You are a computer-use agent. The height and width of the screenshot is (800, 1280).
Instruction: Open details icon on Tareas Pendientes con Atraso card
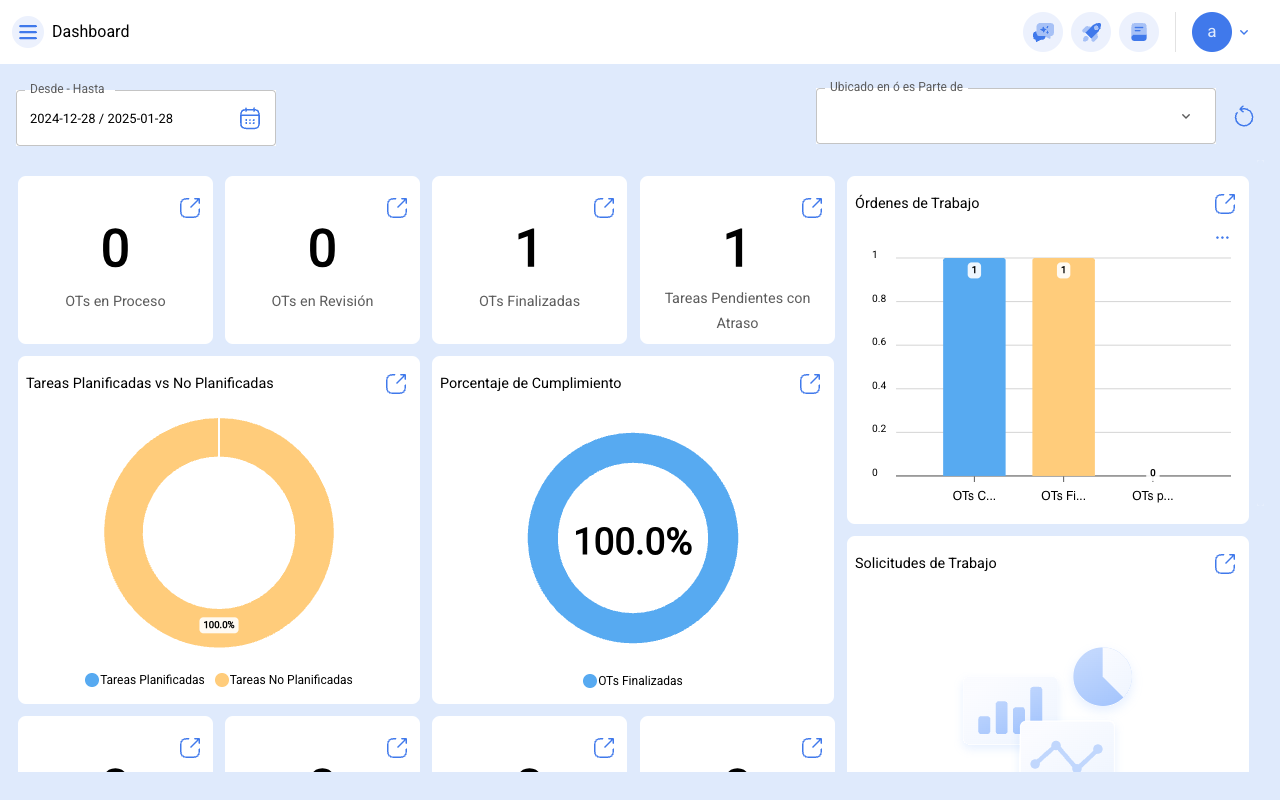[x=812, y=208]
